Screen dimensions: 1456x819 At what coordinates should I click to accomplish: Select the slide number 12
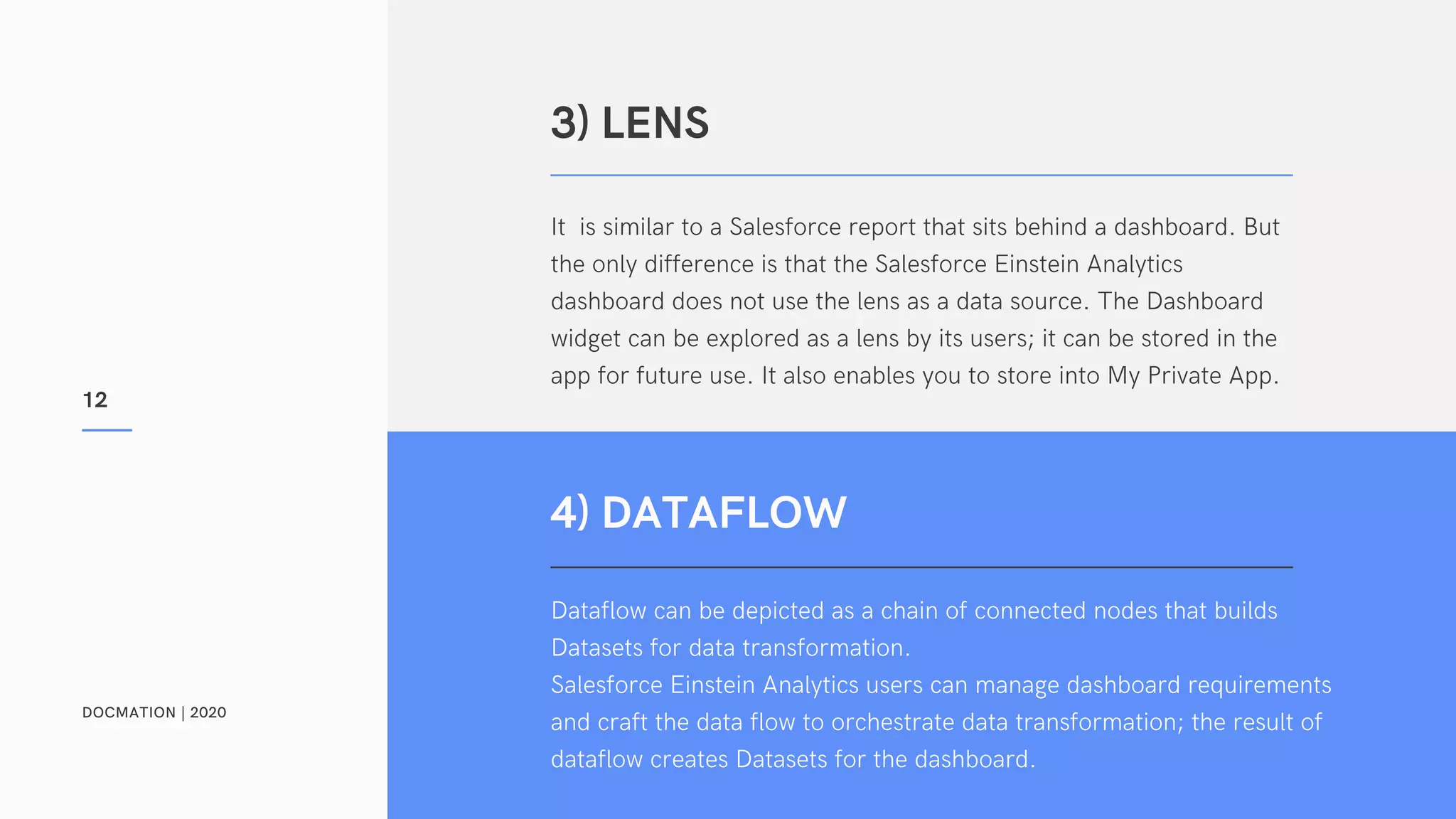click(x=95, y=400)
